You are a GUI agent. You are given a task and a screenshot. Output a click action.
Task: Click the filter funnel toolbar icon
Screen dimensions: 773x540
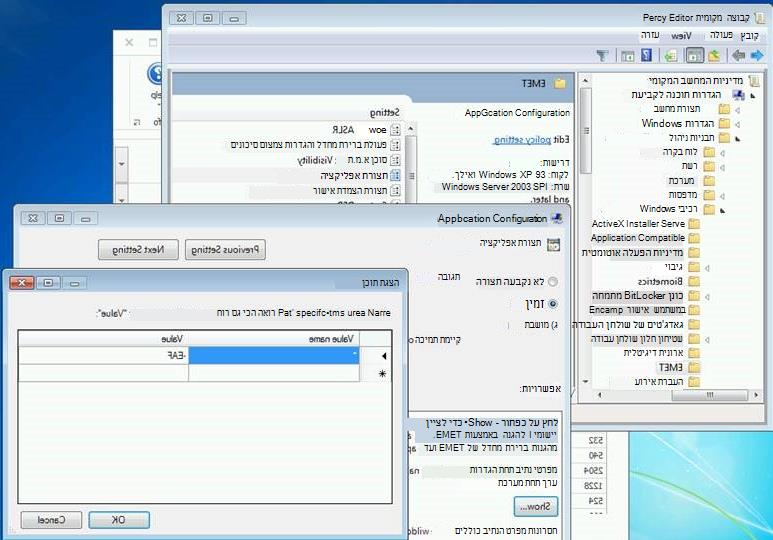(x=602, y=56)
